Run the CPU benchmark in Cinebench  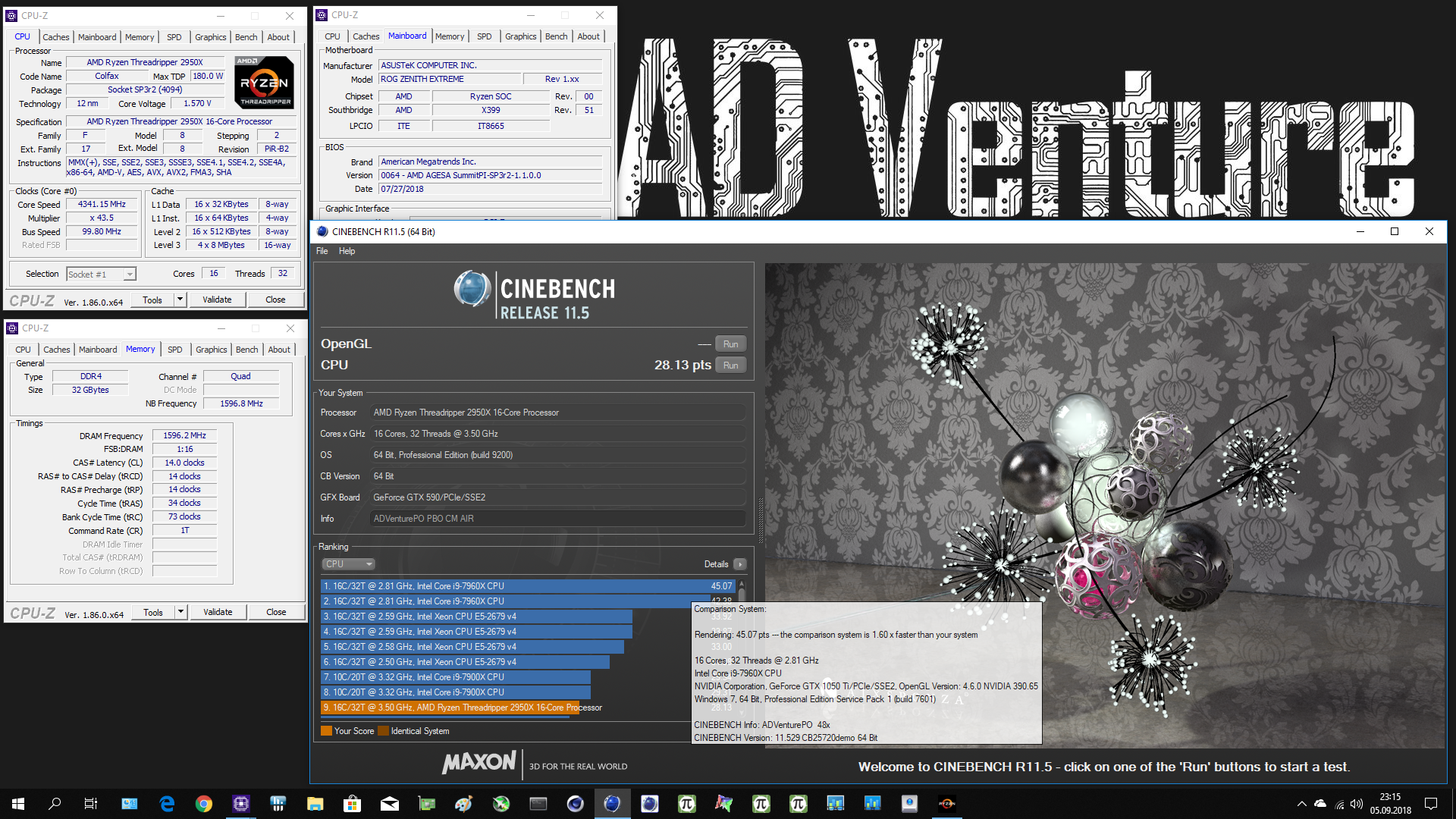point(731,366)
